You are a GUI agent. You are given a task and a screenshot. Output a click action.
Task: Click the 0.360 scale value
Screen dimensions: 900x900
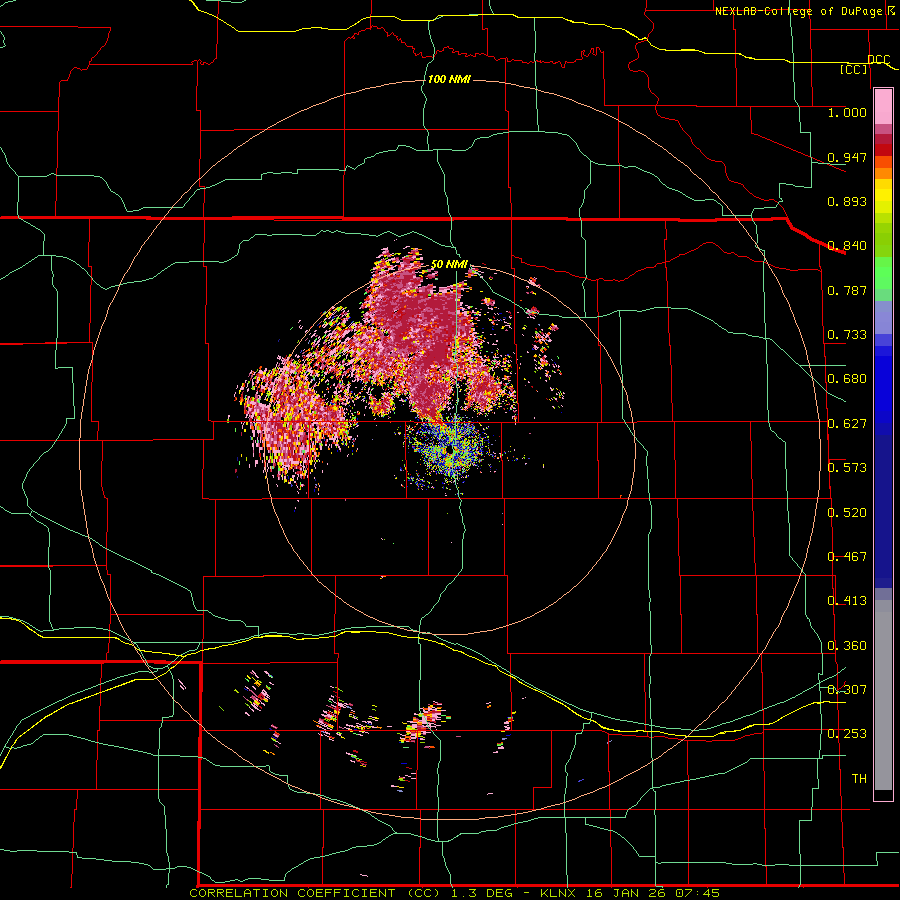point(847,646)
